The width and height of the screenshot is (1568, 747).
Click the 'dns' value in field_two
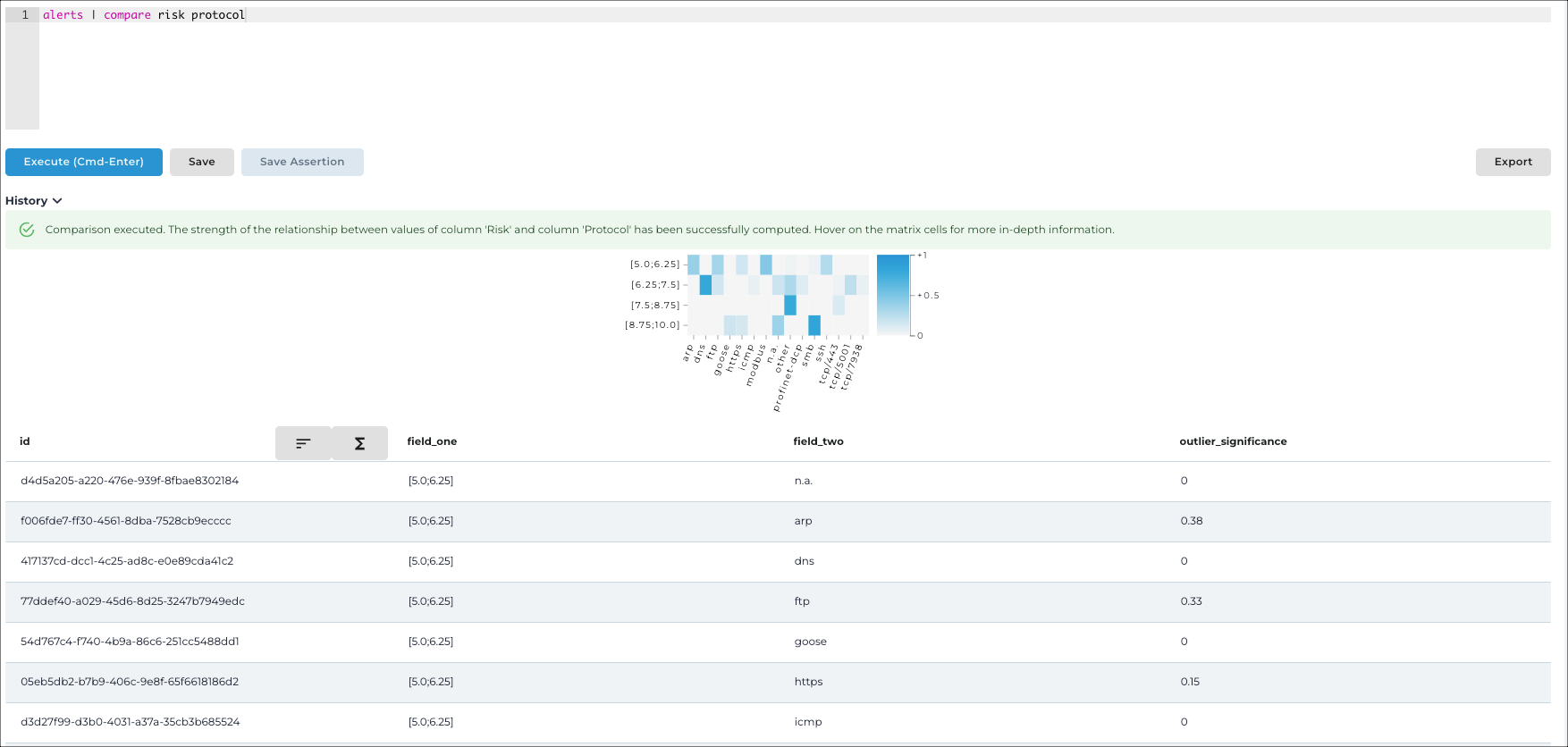point(805,561)
